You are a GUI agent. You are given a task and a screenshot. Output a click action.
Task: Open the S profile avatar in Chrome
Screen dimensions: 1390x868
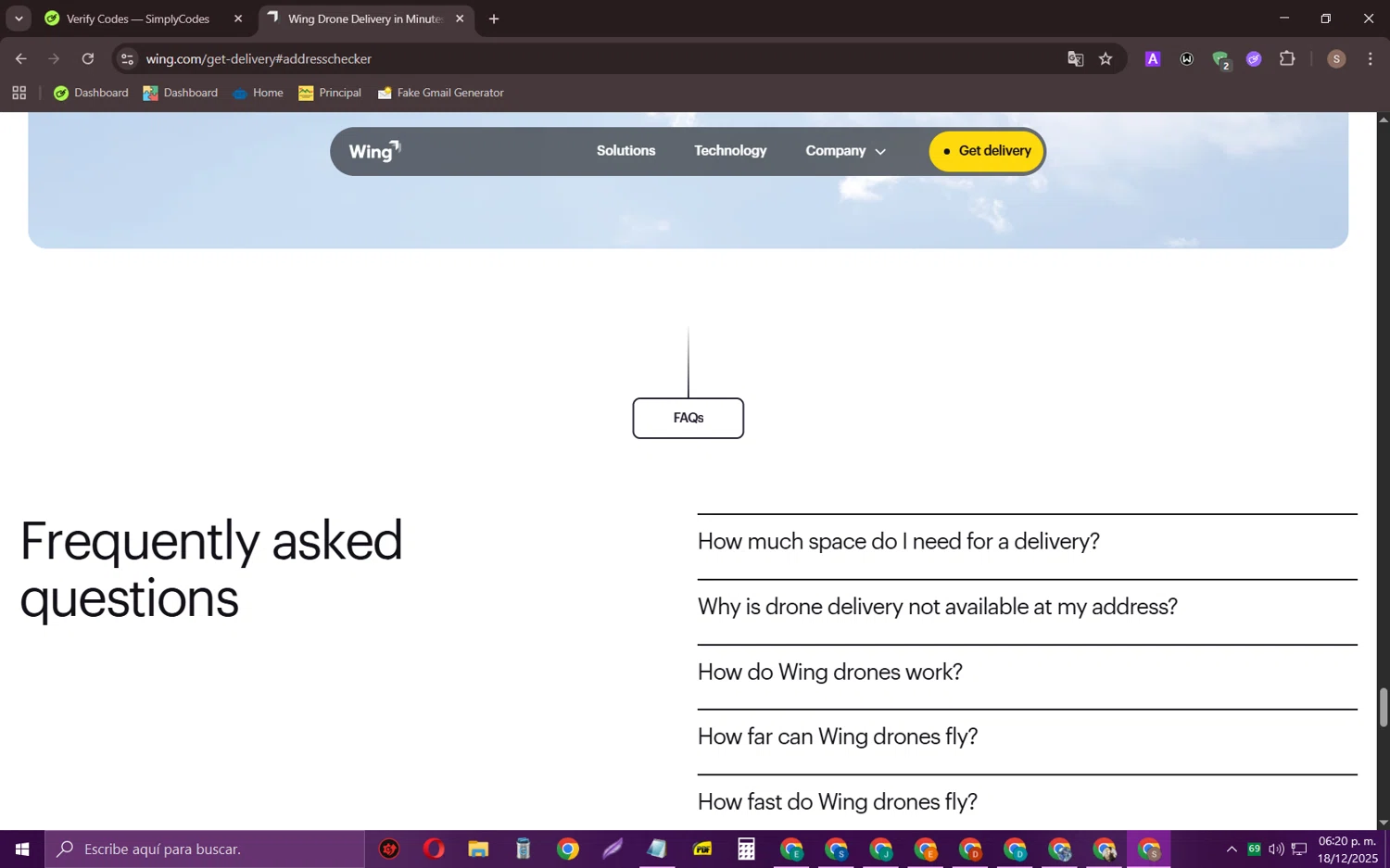(1336, 59)
